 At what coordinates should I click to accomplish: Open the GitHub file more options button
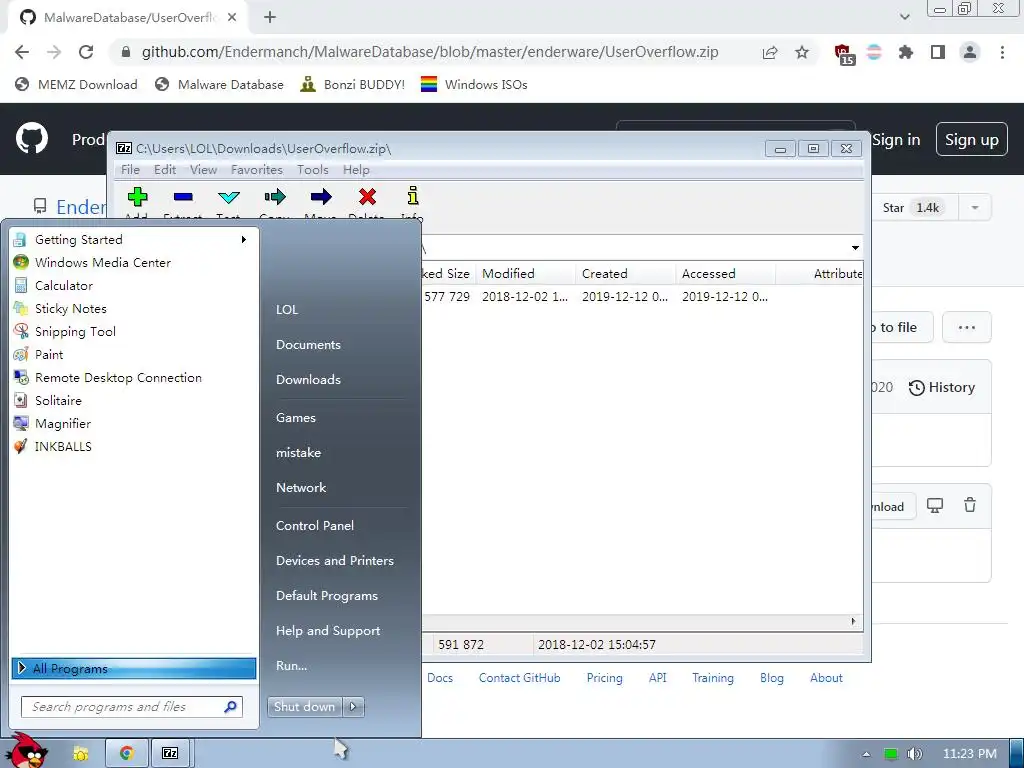967,327
